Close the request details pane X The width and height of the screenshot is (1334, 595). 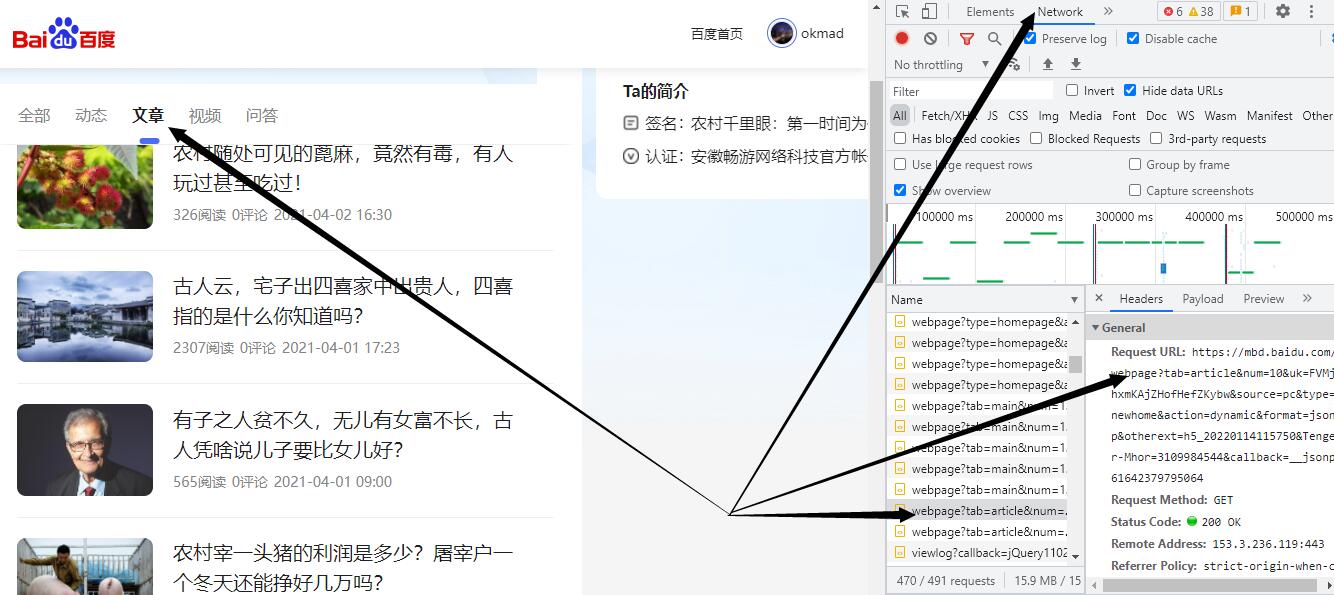click(x=1098, y=298)
